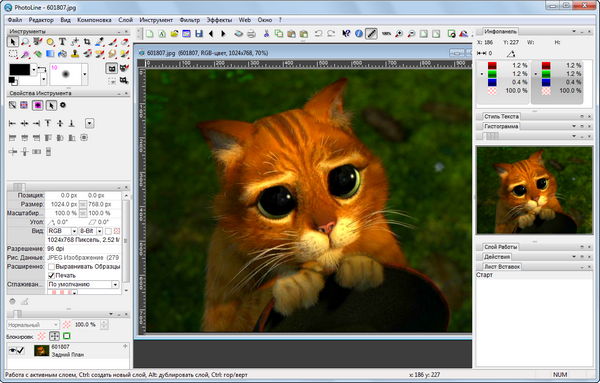Toggle the checkmark on layer 601807

pyautogui.click(x=21, y=350)
